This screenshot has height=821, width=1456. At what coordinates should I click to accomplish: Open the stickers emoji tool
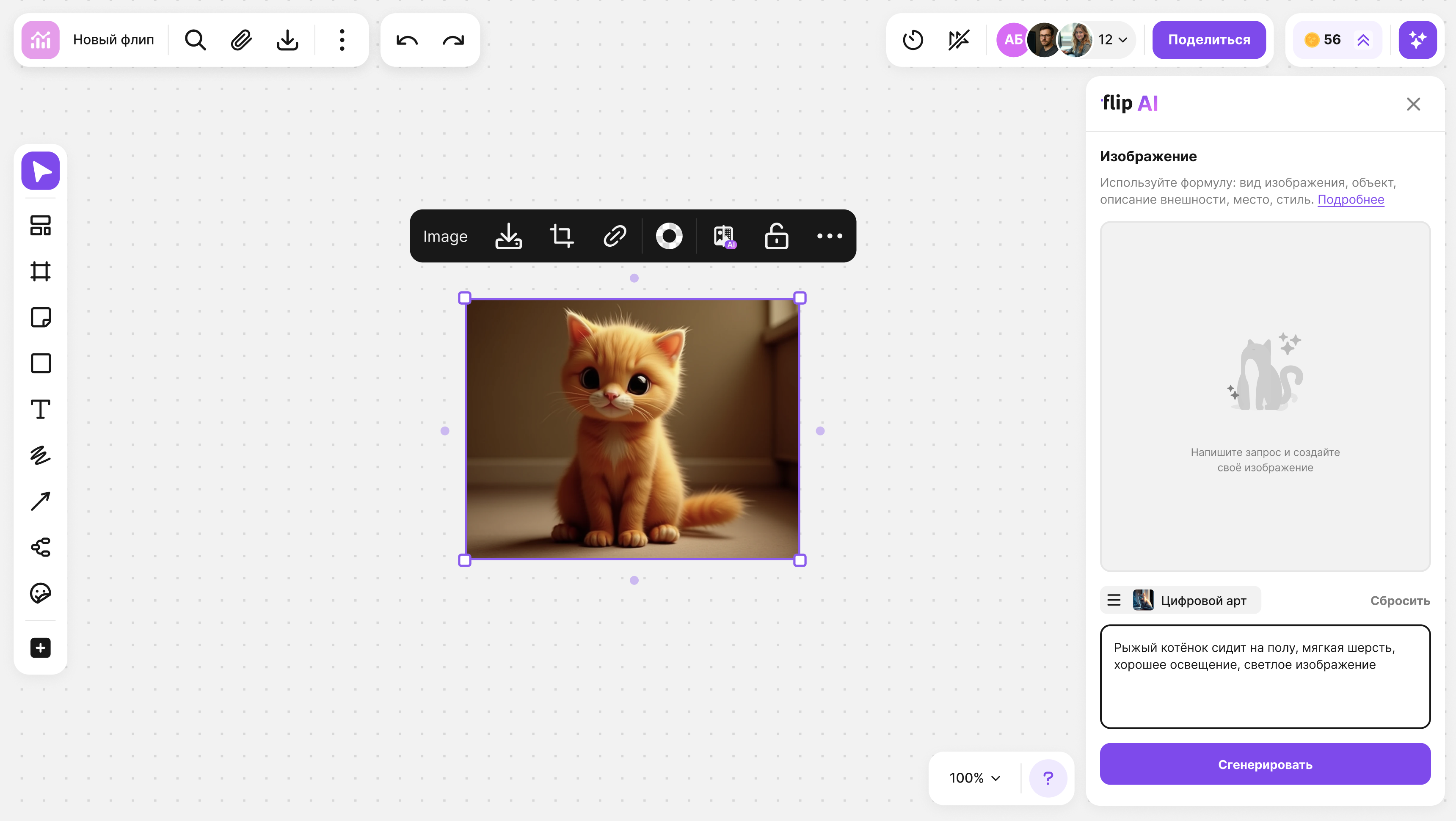coord(41,593)
